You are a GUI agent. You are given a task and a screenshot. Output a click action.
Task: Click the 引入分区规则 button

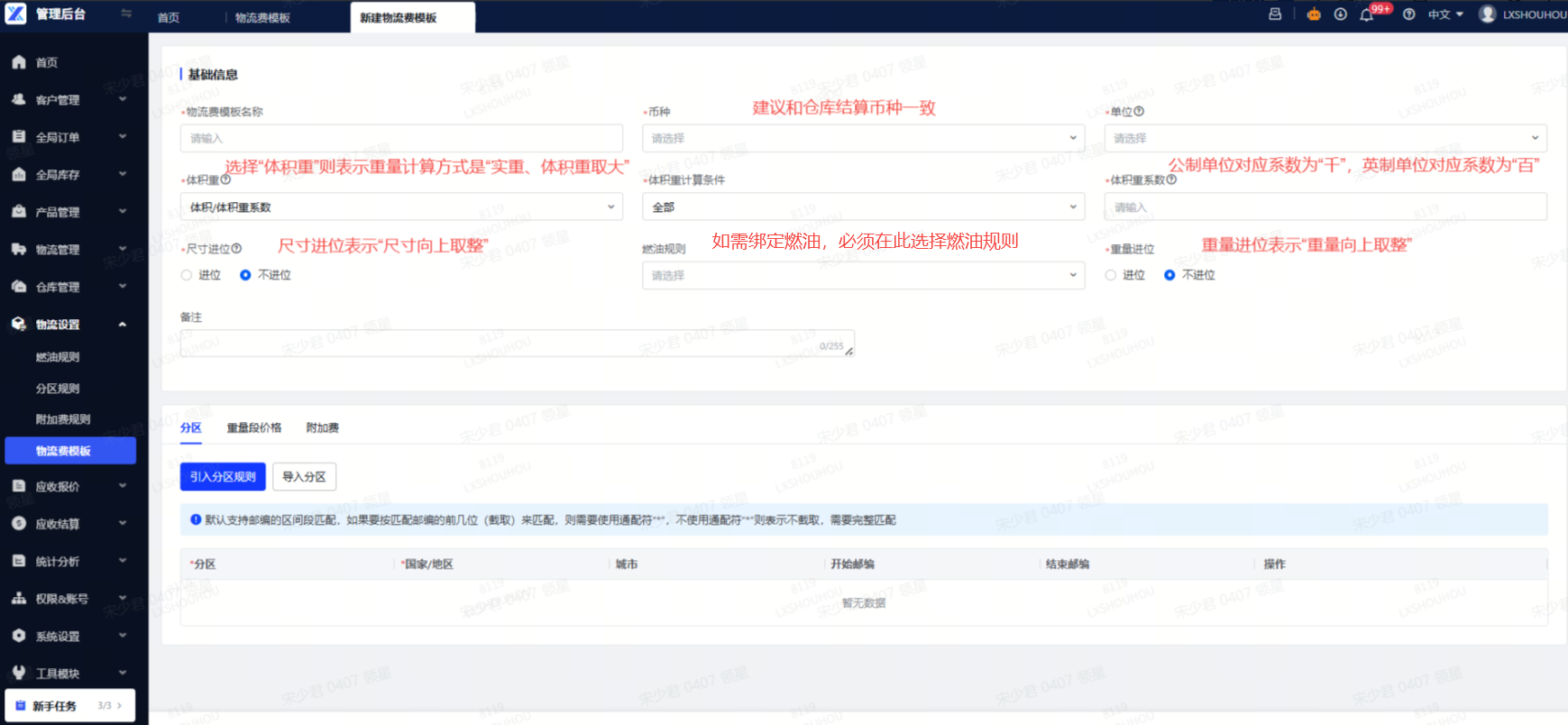tap(223, 477)
